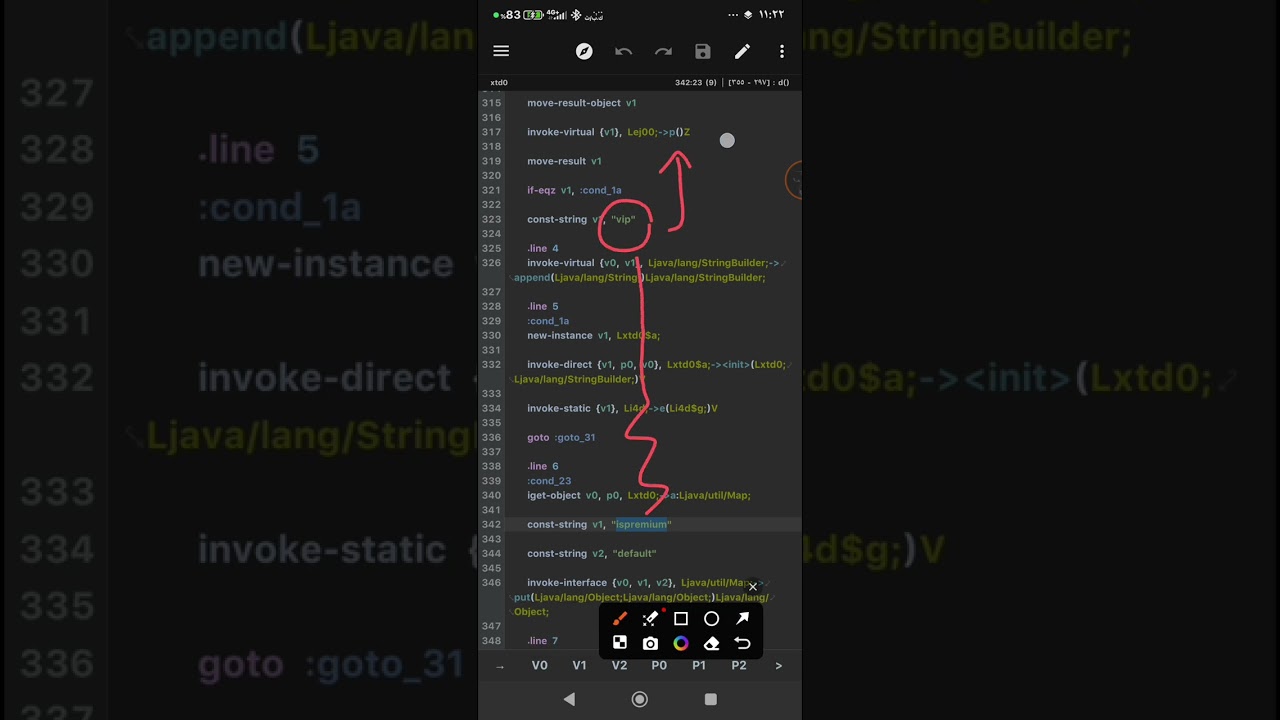This screenshot has height=720, width=1280.
Task: Insert tab using the arrow key button
Action: tap(500, 665)
